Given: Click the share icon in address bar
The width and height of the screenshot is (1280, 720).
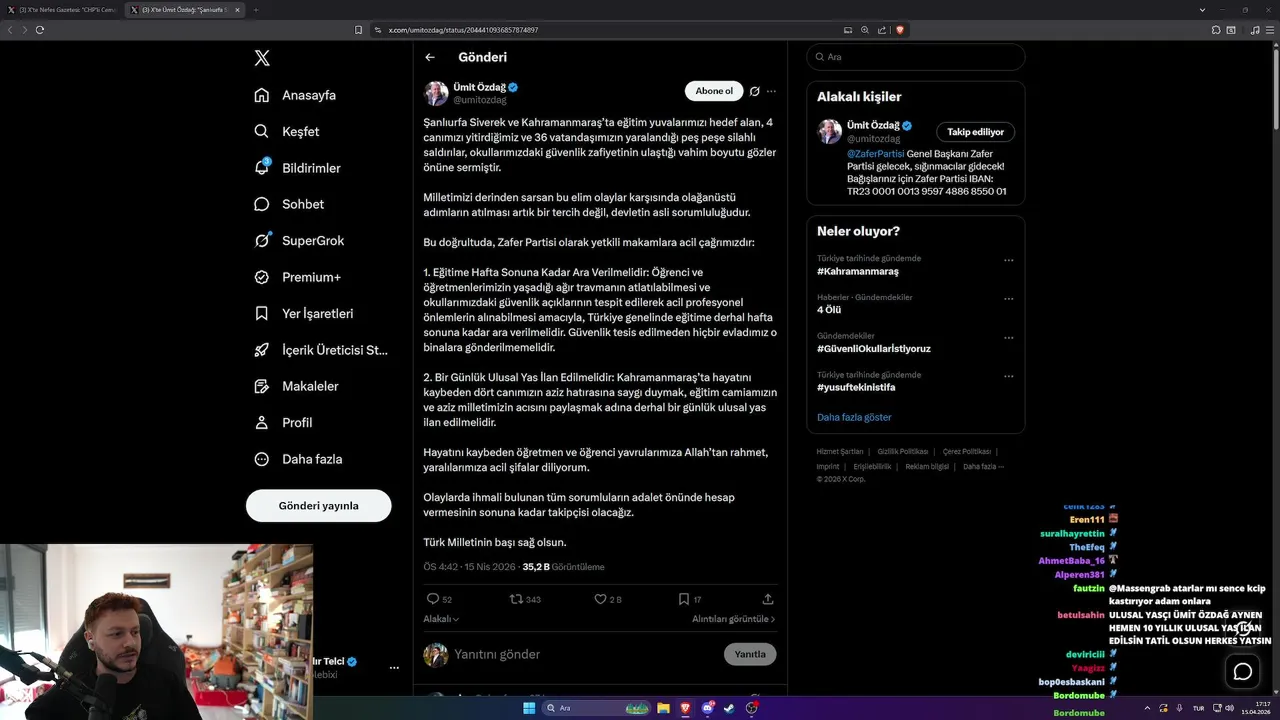Looking at the screenshot, I should click(x=882, y=30).
